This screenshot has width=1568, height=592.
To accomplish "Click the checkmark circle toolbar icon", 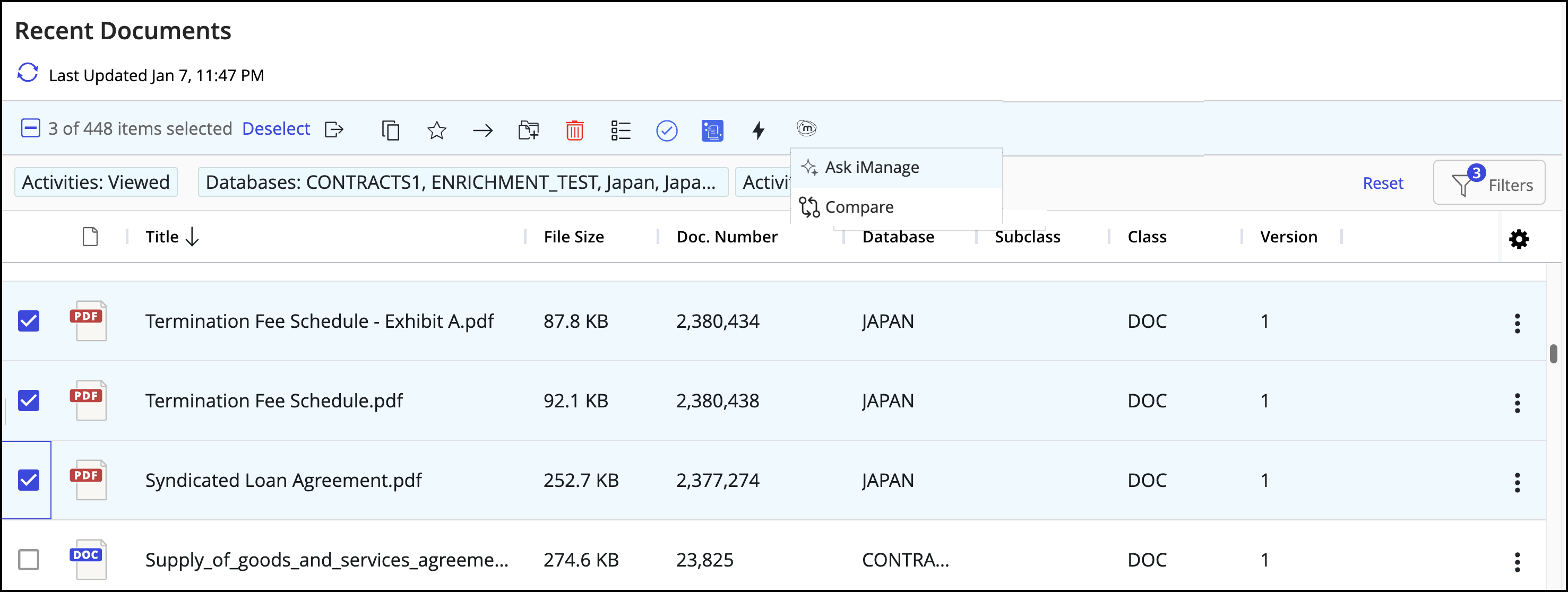I will coord(667,130).
